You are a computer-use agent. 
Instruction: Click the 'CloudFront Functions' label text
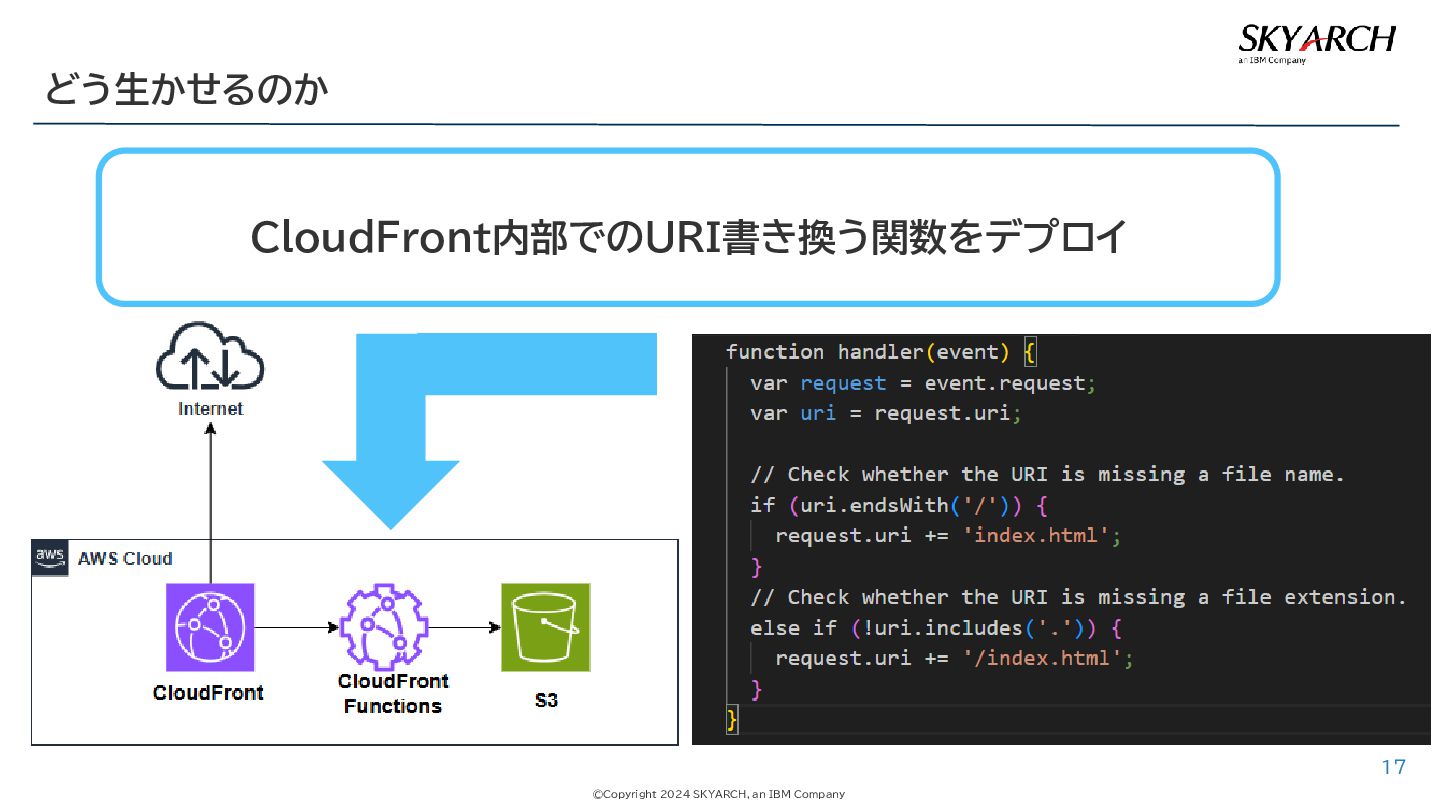pos(393,693)
